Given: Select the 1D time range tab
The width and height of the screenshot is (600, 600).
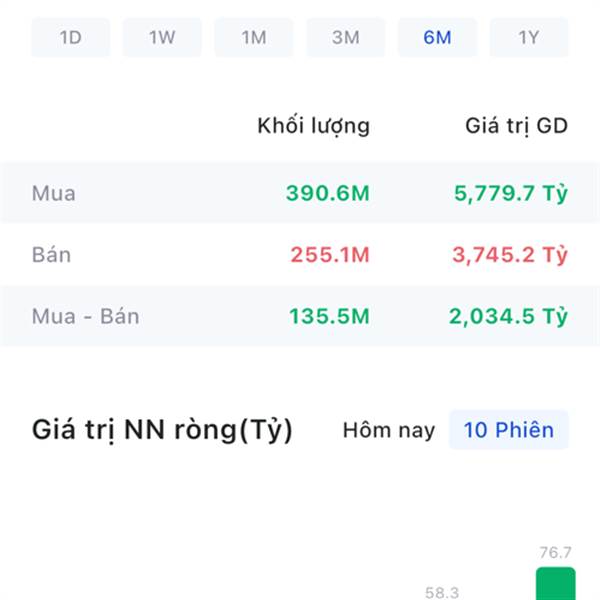Looking at the screenshot, I should tap(70, 38).
